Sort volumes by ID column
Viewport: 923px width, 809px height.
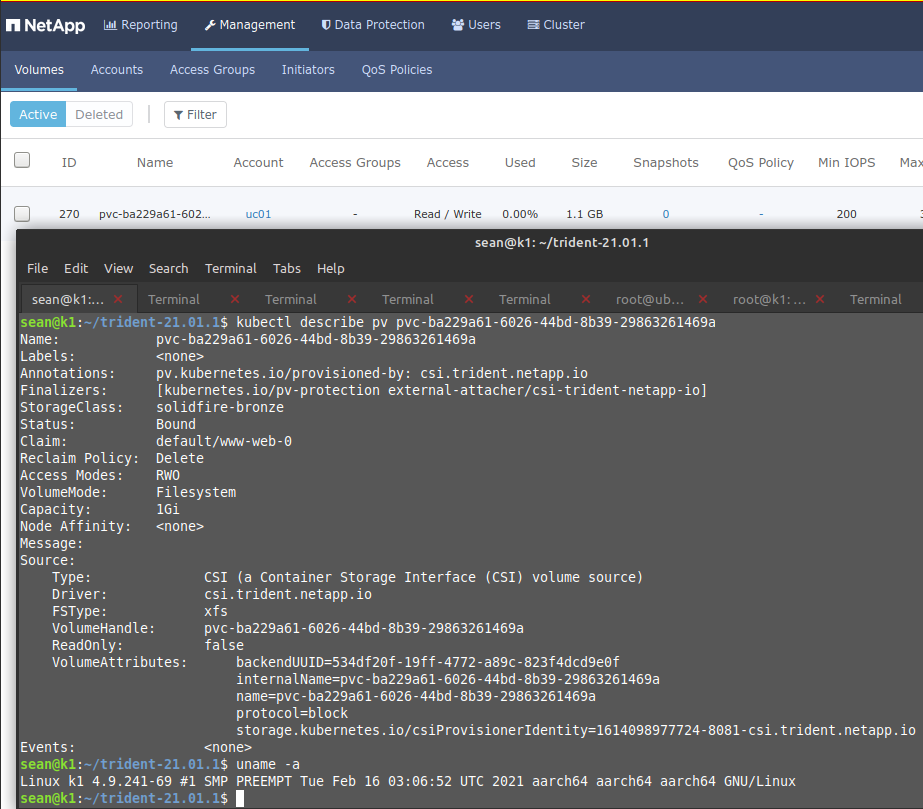click(69, 163)
